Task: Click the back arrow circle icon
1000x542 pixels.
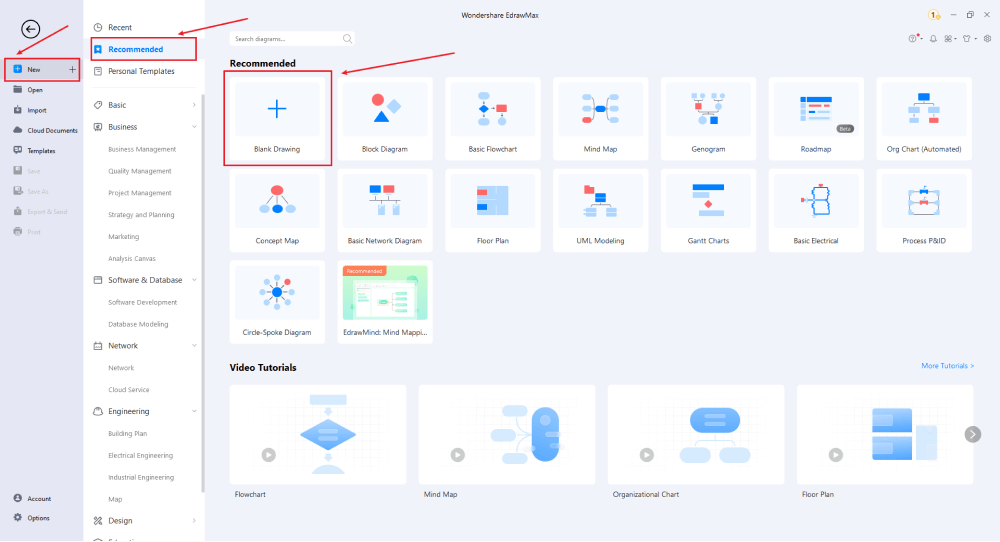Action: pos(31,29)
